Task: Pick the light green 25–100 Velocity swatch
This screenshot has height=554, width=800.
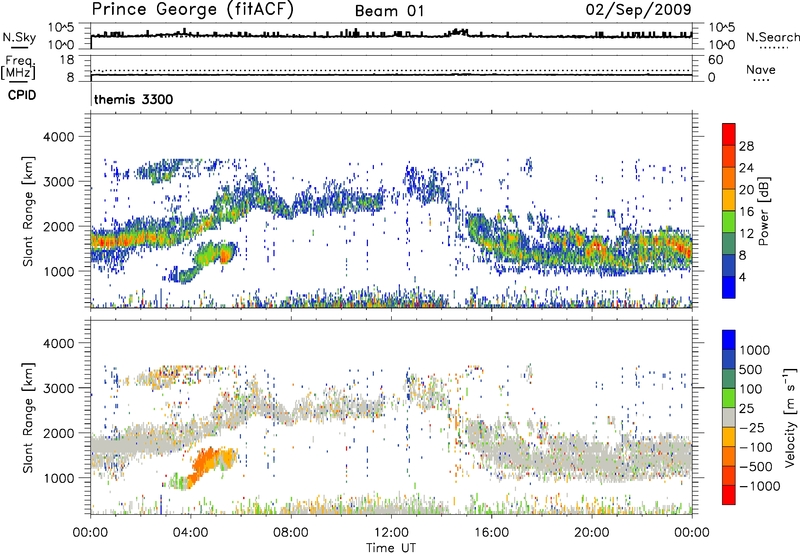Action: [x=729, y=398]
